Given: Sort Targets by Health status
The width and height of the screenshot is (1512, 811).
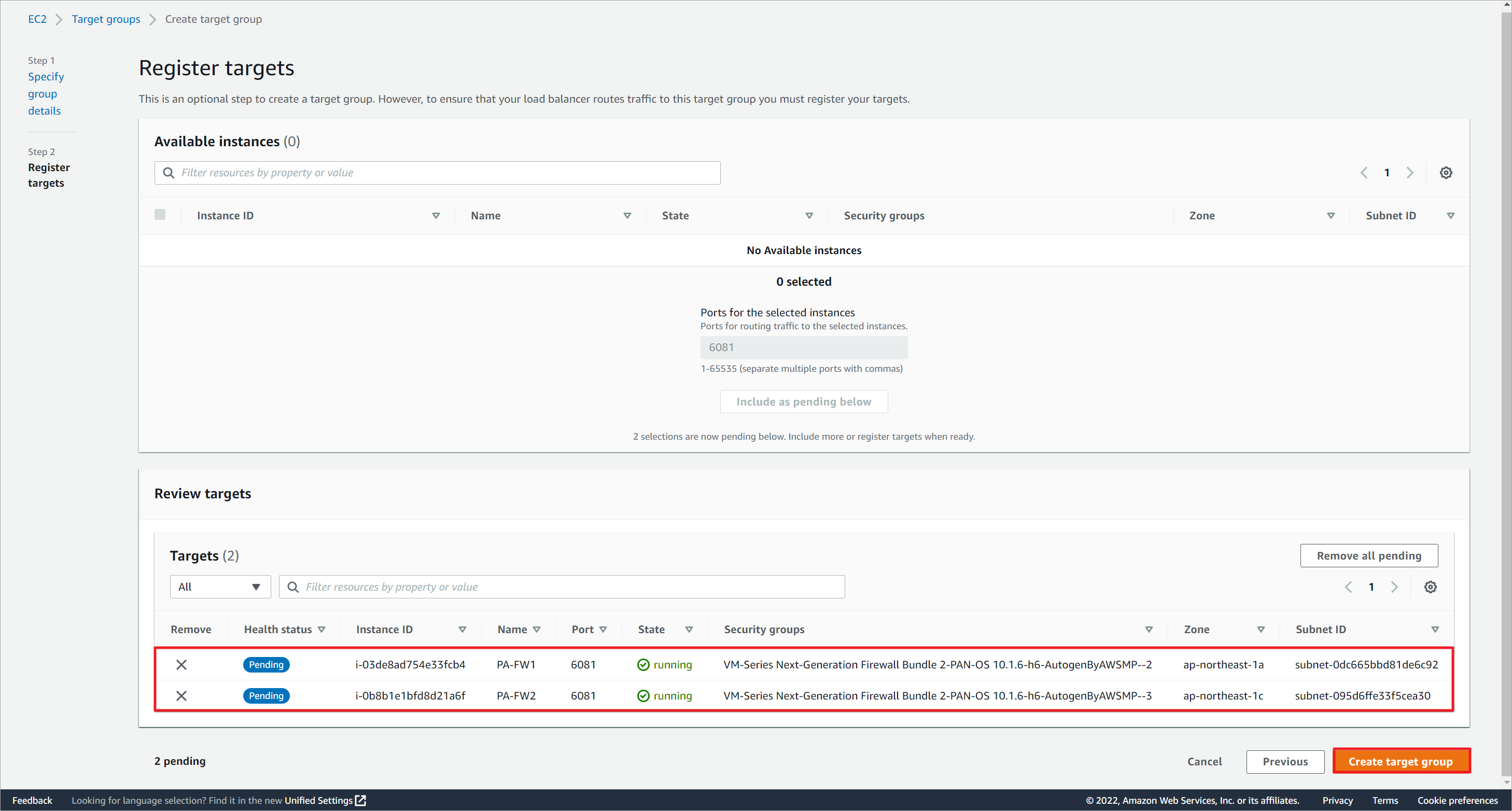Looking at the screenshot, I should [321, 629].
